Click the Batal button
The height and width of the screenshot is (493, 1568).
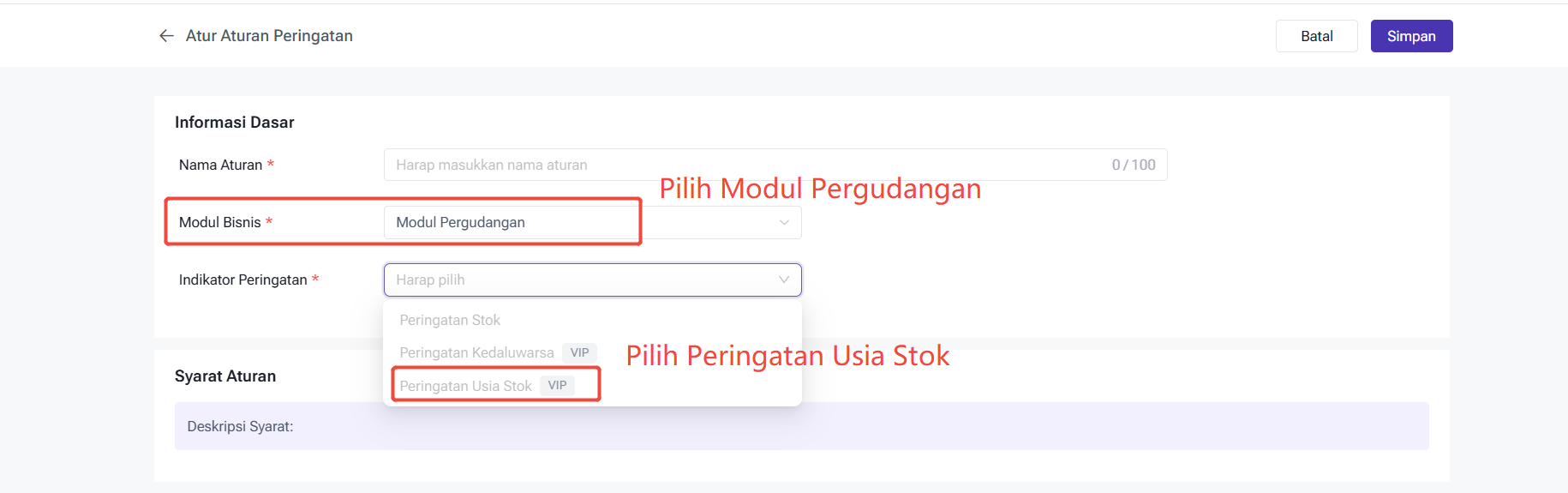point(1316,36)
